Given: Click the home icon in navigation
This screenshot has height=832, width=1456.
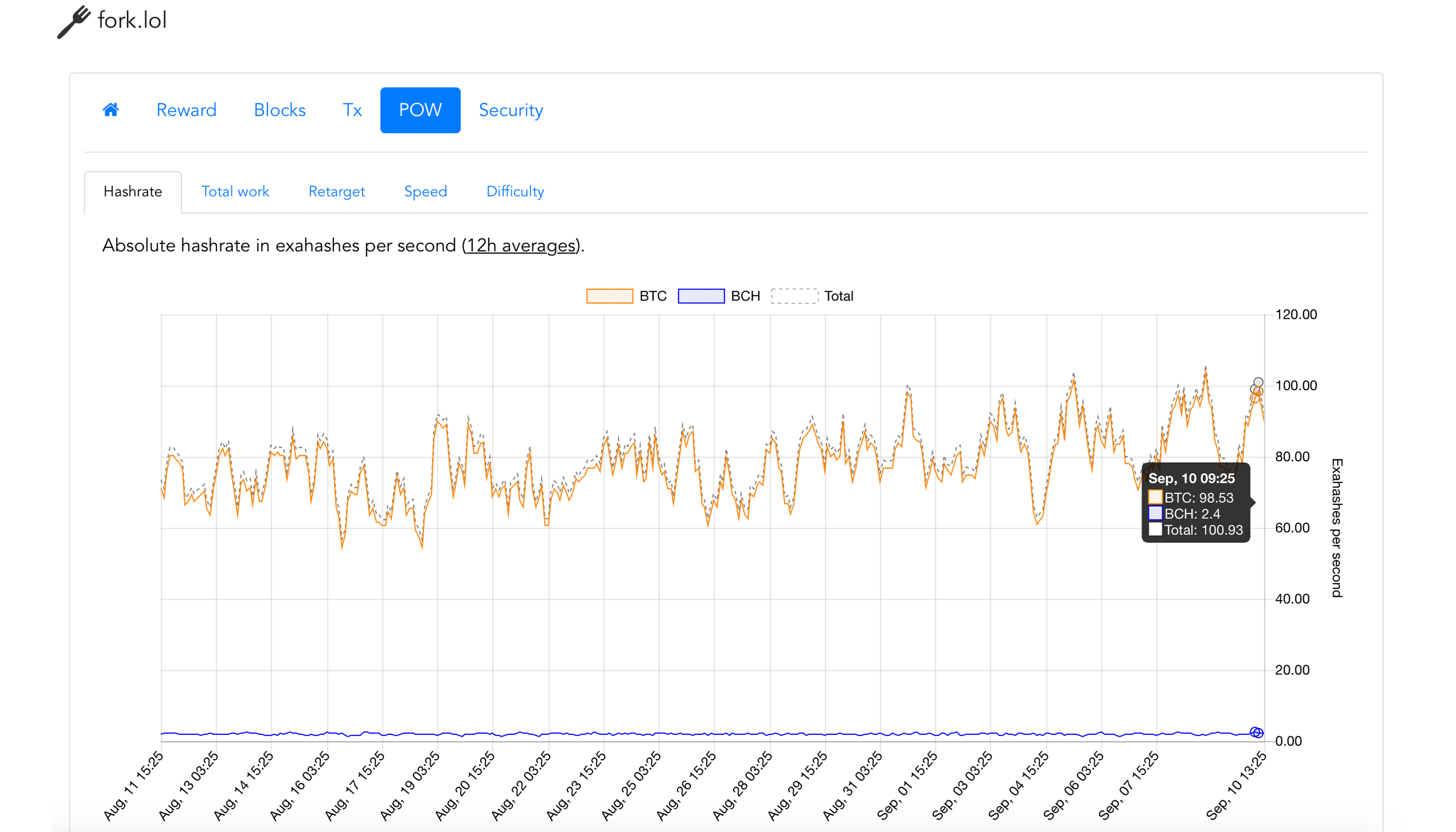Looking at the screenshot, I should (111, 110).
